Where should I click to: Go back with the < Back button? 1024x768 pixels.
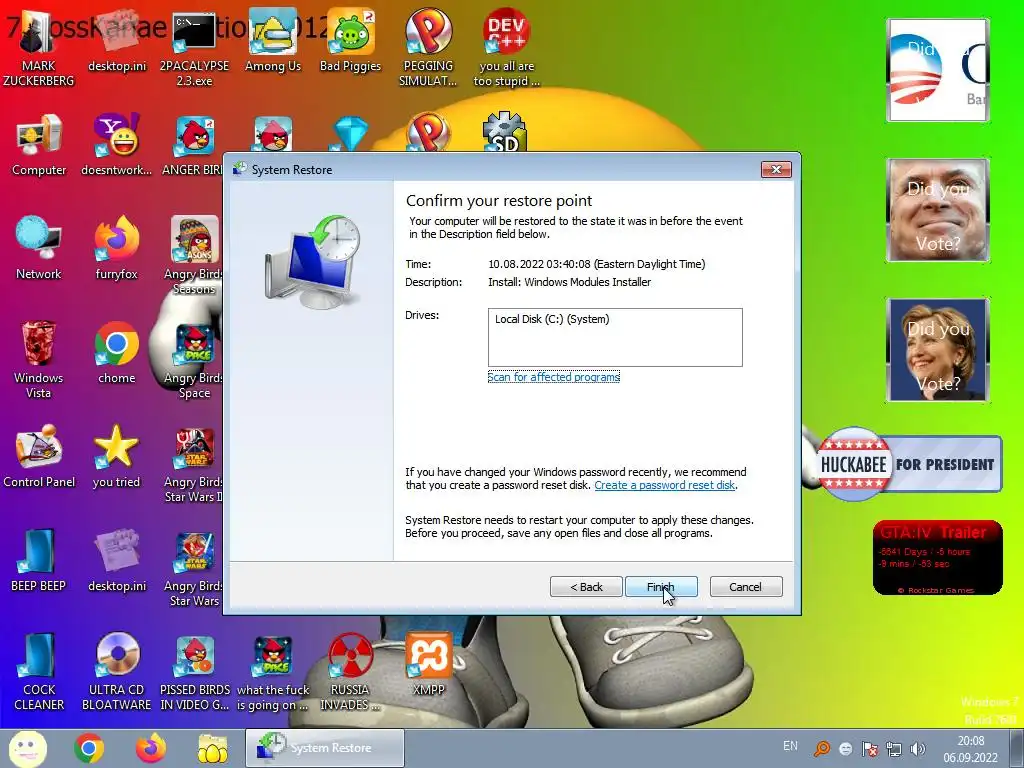coord(586,586)
